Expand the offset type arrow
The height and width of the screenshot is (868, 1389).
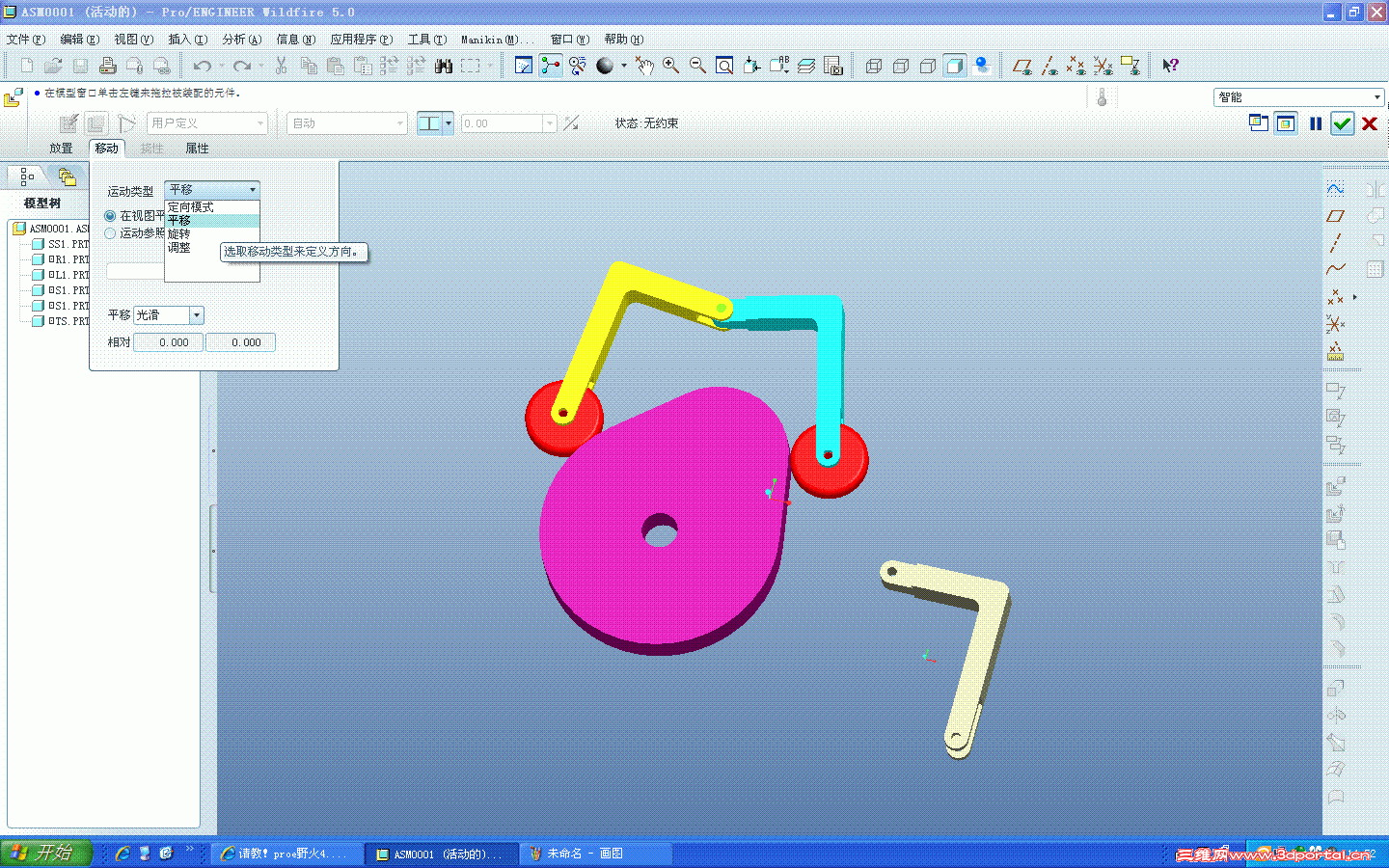(449, 123)
